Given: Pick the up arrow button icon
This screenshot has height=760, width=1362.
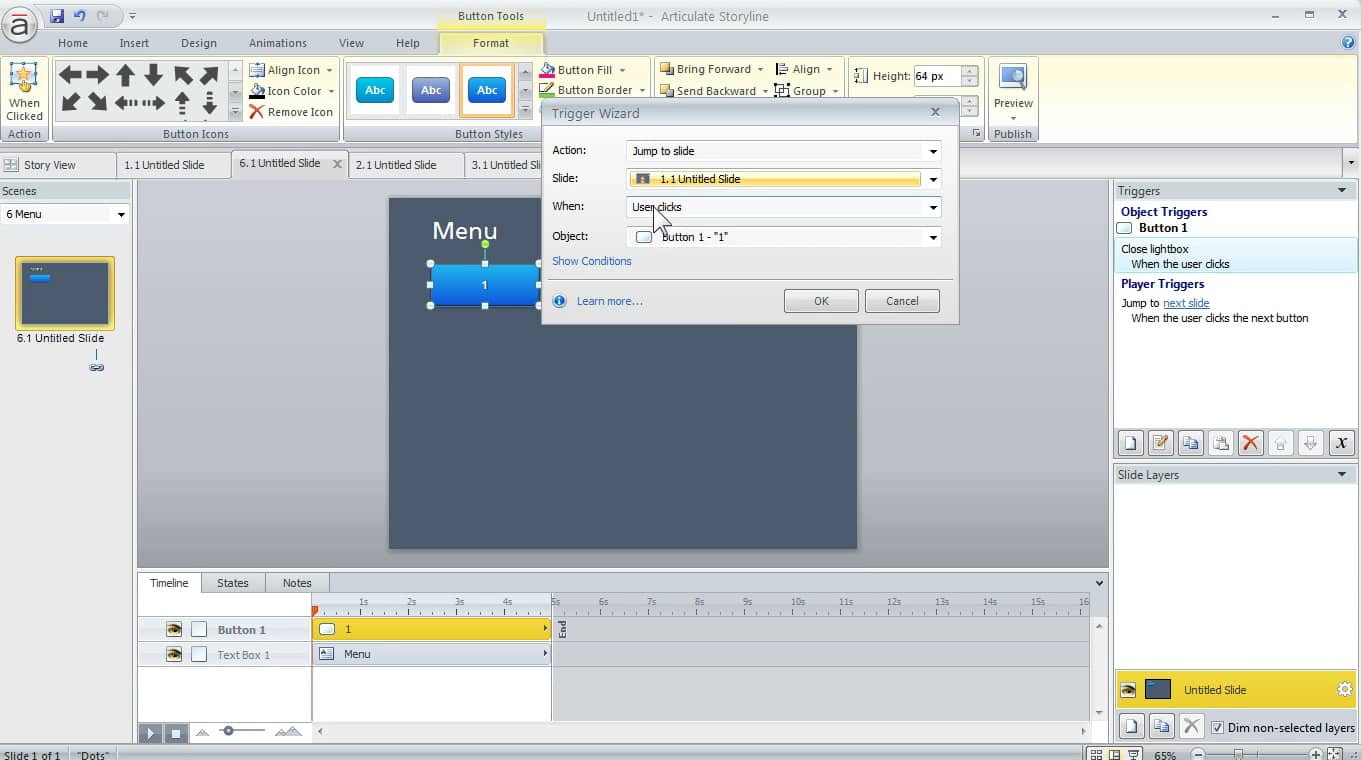Looking at the screenshot, I should [126, 75].
